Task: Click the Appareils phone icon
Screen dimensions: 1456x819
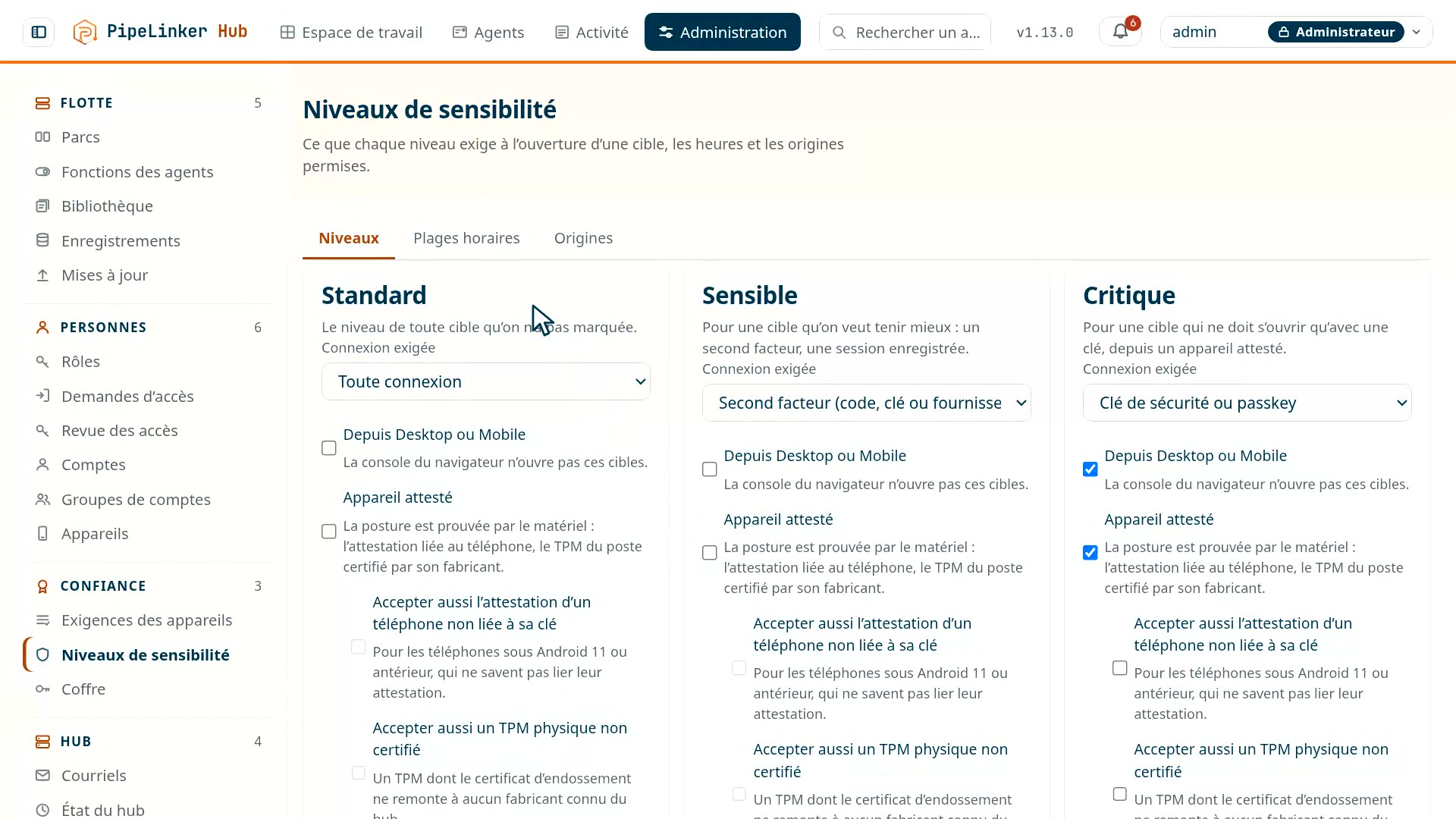Action: [x=42, y=534]
